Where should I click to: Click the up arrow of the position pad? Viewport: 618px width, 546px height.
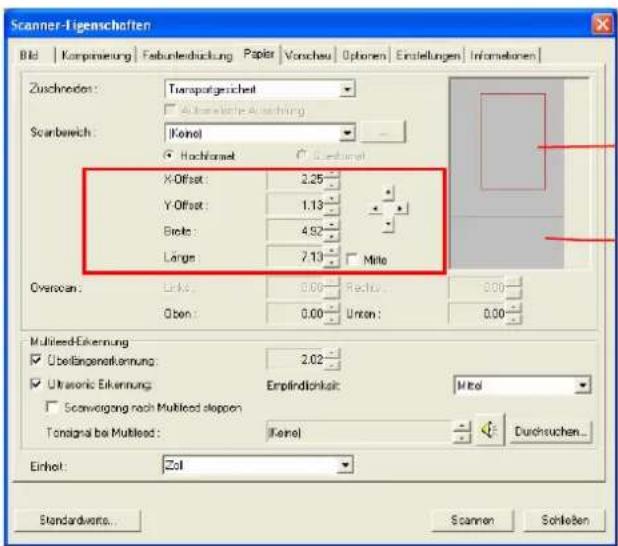[388, 193]
